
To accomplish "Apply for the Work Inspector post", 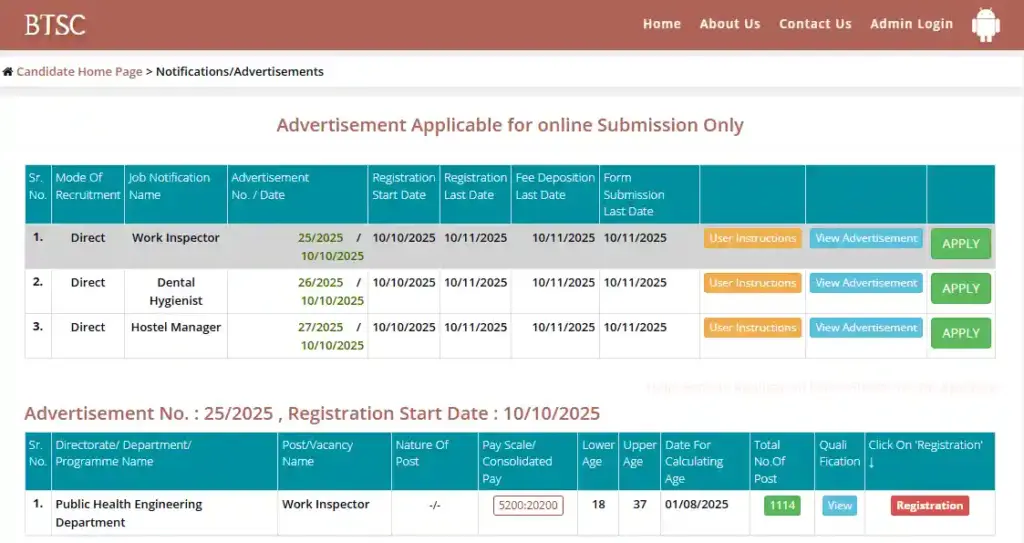I will pyautogui.click(x=960, y=244).
